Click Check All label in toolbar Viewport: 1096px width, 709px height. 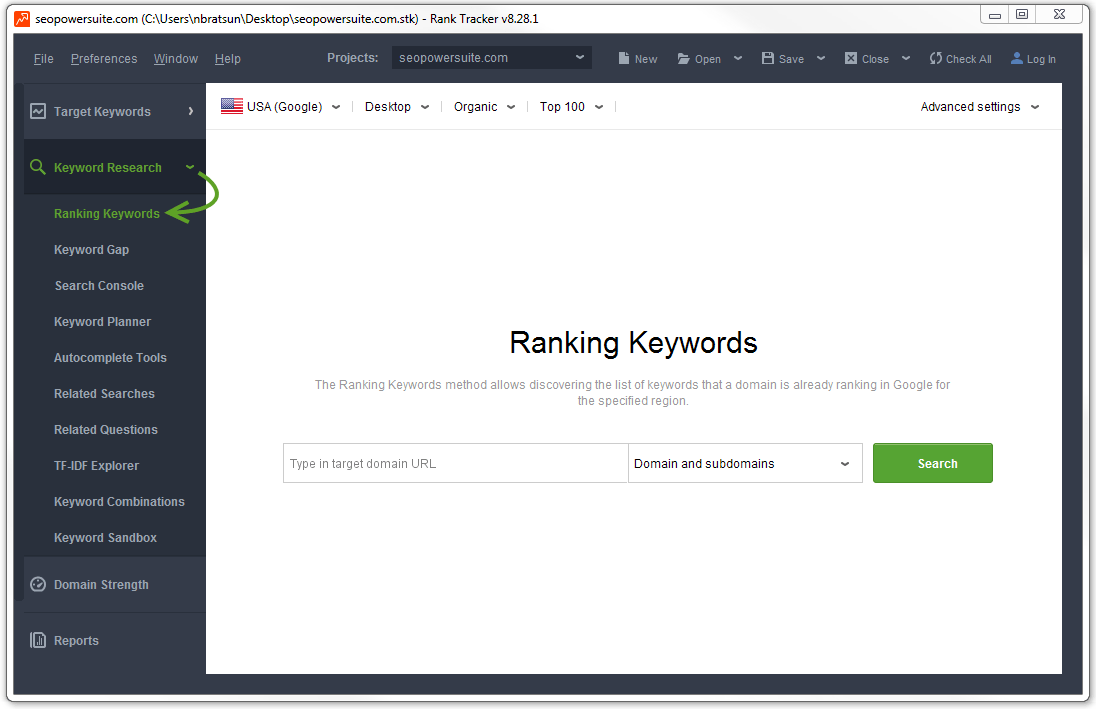pyautogui.click(x=969, y=59)
